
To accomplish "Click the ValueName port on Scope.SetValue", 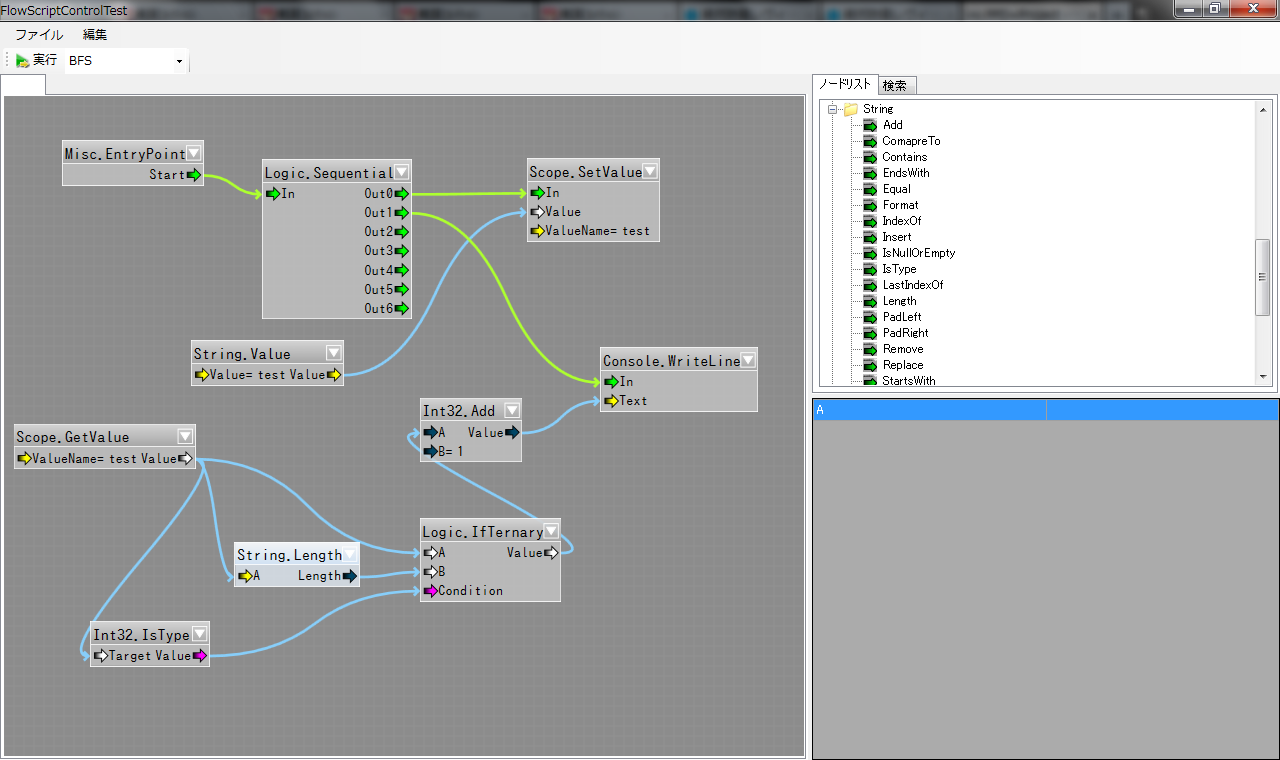I will click(x=537, y=231).
